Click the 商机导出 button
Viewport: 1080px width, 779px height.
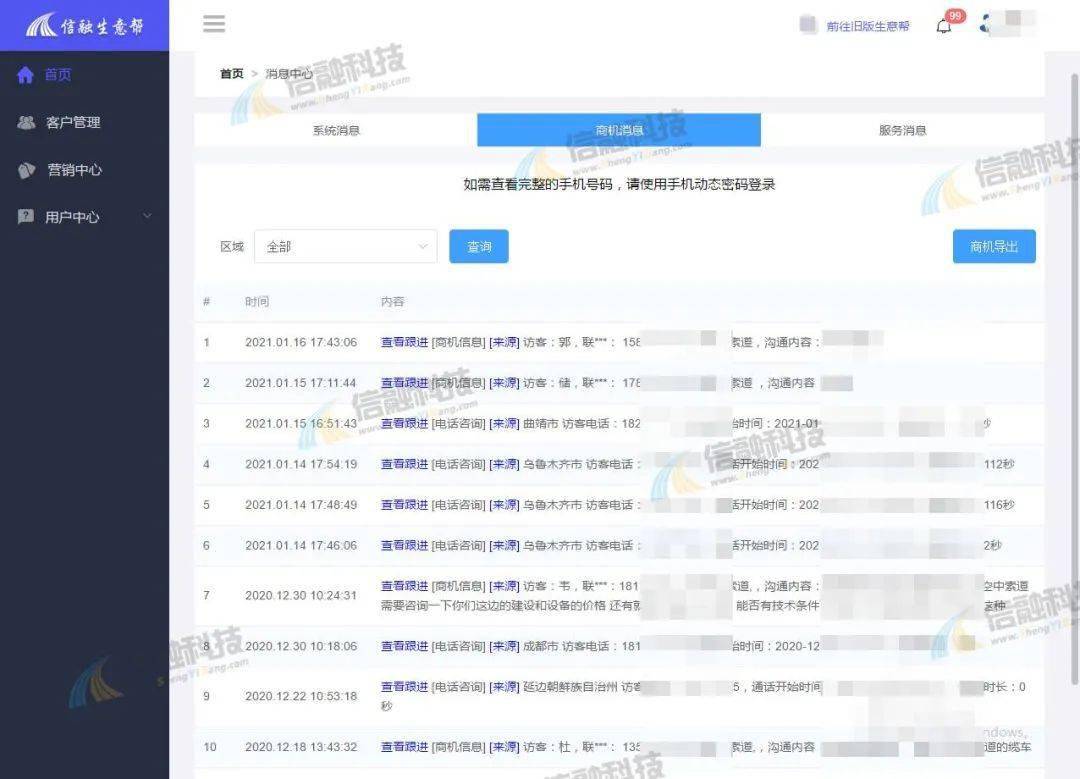[x=994, y=247]
